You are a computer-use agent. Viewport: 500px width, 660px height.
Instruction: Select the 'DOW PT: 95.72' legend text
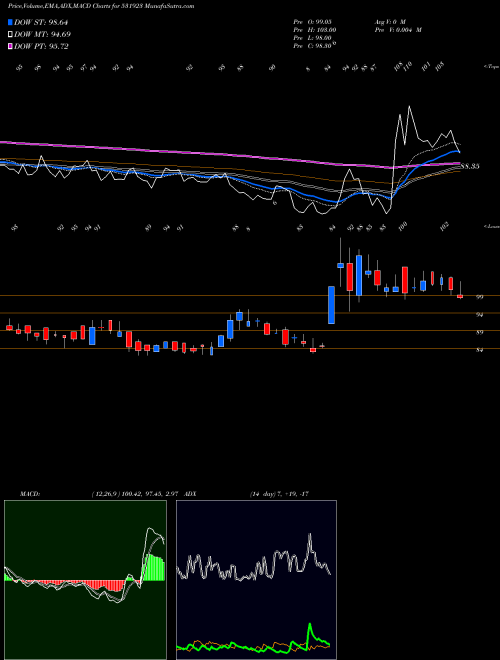(41, 47)
